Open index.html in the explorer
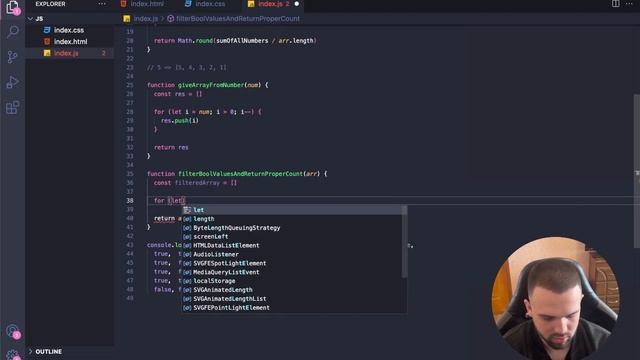This screenshot has width=640, height=360. click(70, 42)
